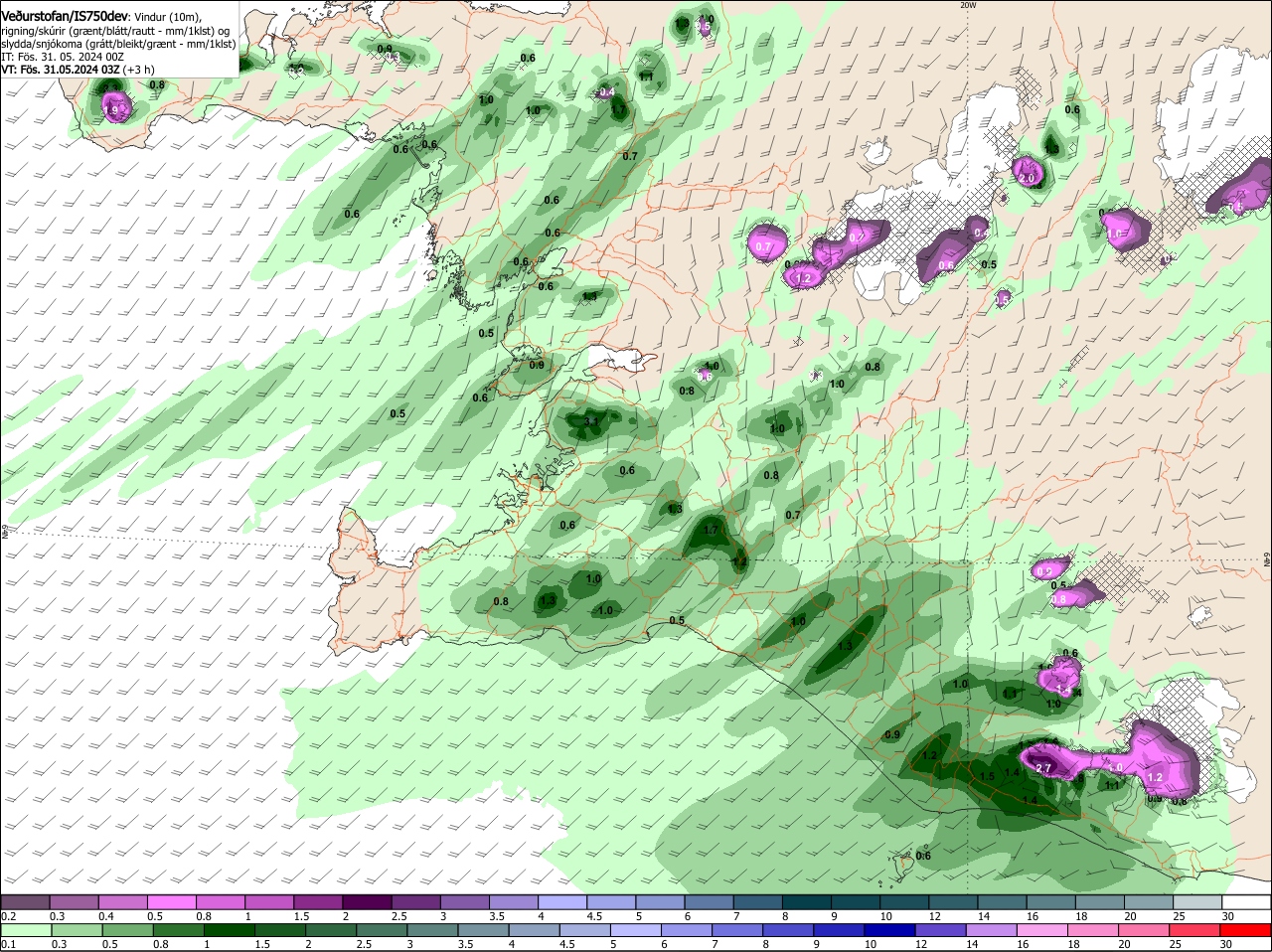Click the '20W' longitude label
This screenshot has width=1272, height=952.
pos(968,5)
